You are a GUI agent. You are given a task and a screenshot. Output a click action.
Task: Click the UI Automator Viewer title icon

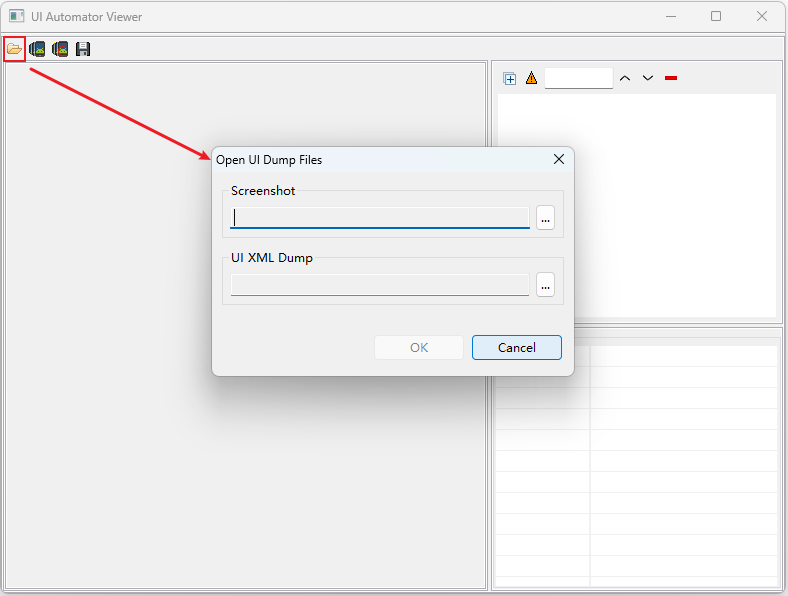coord(16,16)
